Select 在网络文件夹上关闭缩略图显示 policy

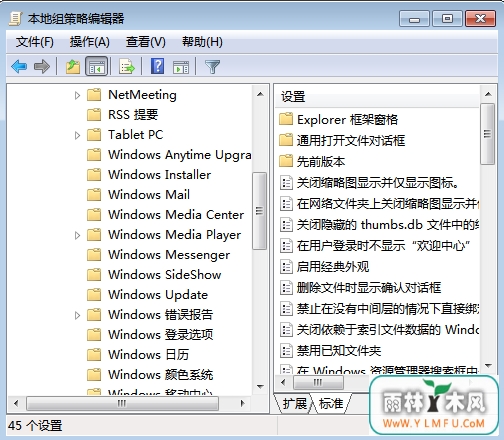[379, 203]
